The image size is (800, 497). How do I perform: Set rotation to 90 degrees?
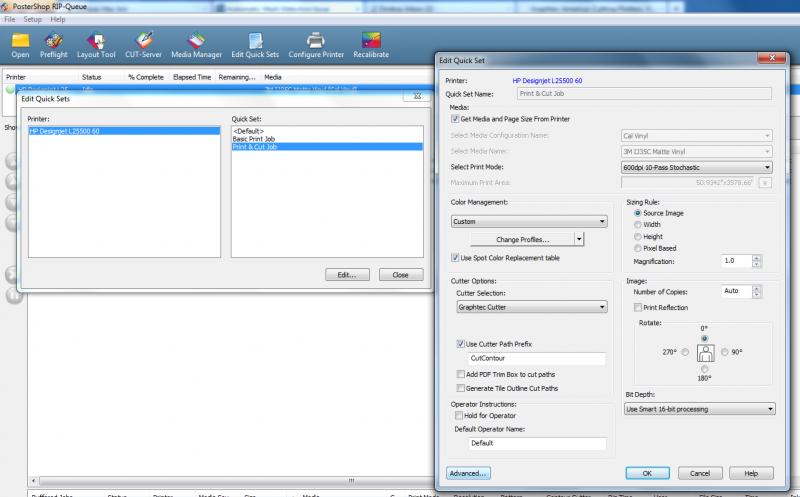[x=724, y=352]
